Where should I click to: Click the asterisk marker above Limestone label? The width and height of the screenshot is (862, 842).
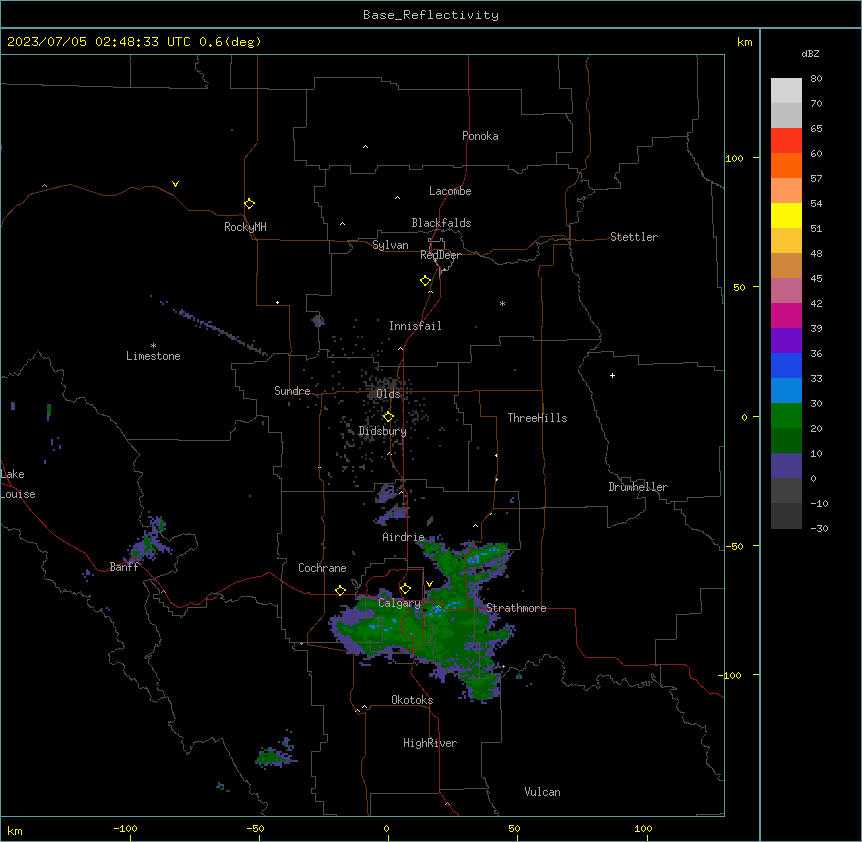153,346
